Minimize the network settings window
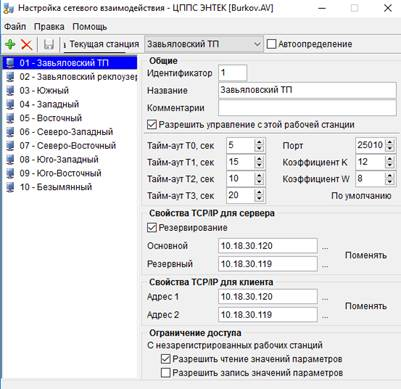Image resolution: width=401 pixels, height=389 pixels. [322, 8]
